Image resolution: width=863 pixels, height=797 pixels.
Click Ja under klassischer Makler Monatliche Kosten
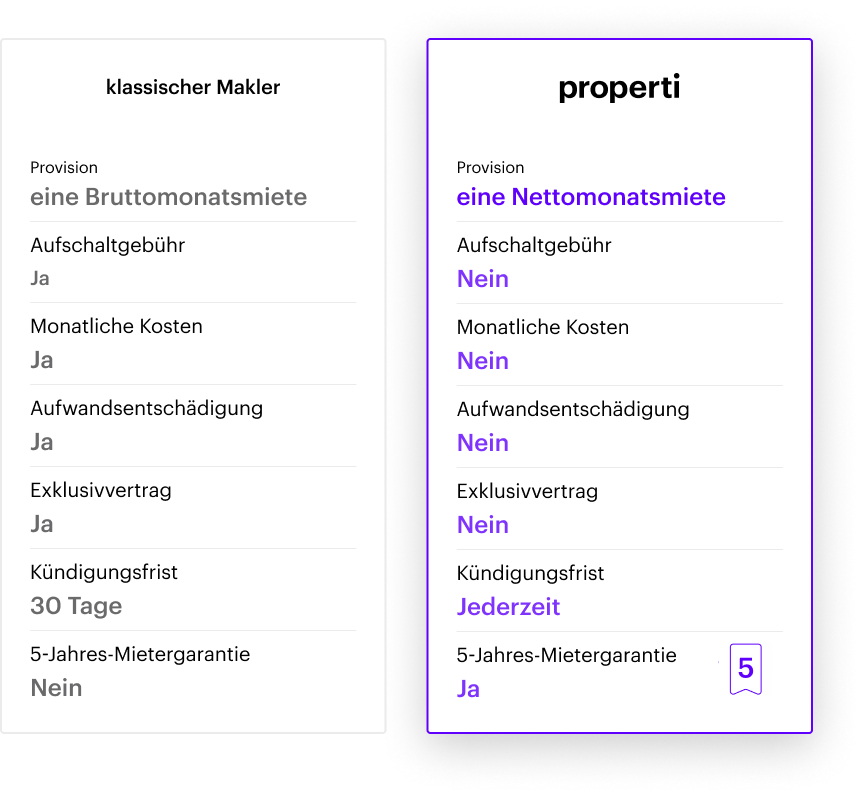pos(42,360)
